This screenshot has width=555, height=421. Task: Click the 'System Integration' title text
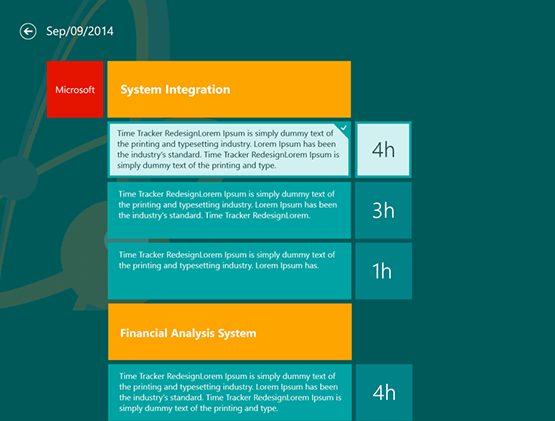[x=175, y=90]
